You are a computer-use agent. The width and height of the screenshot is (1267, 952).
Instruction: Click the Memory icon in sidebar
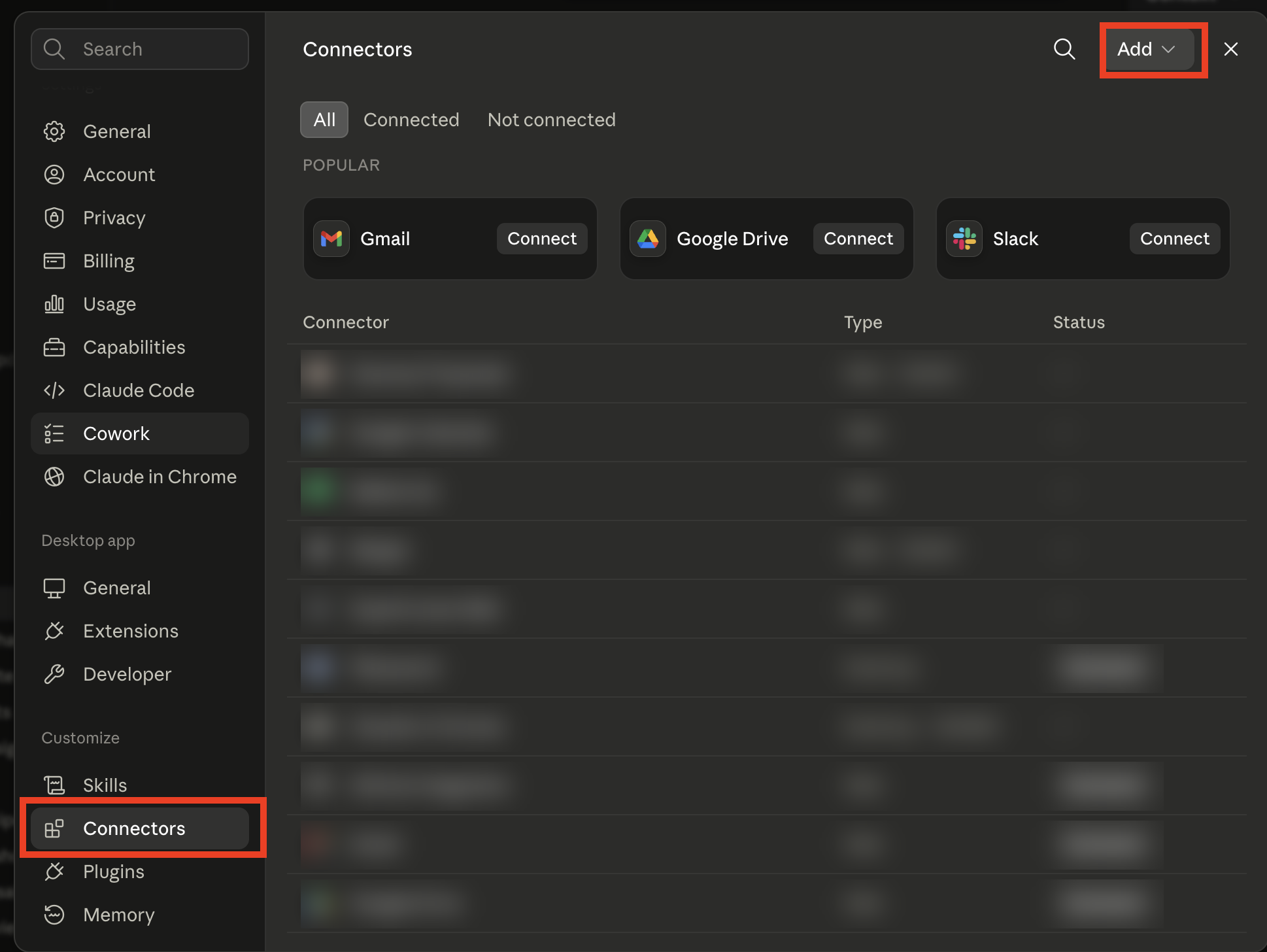(x=54, y=915)
